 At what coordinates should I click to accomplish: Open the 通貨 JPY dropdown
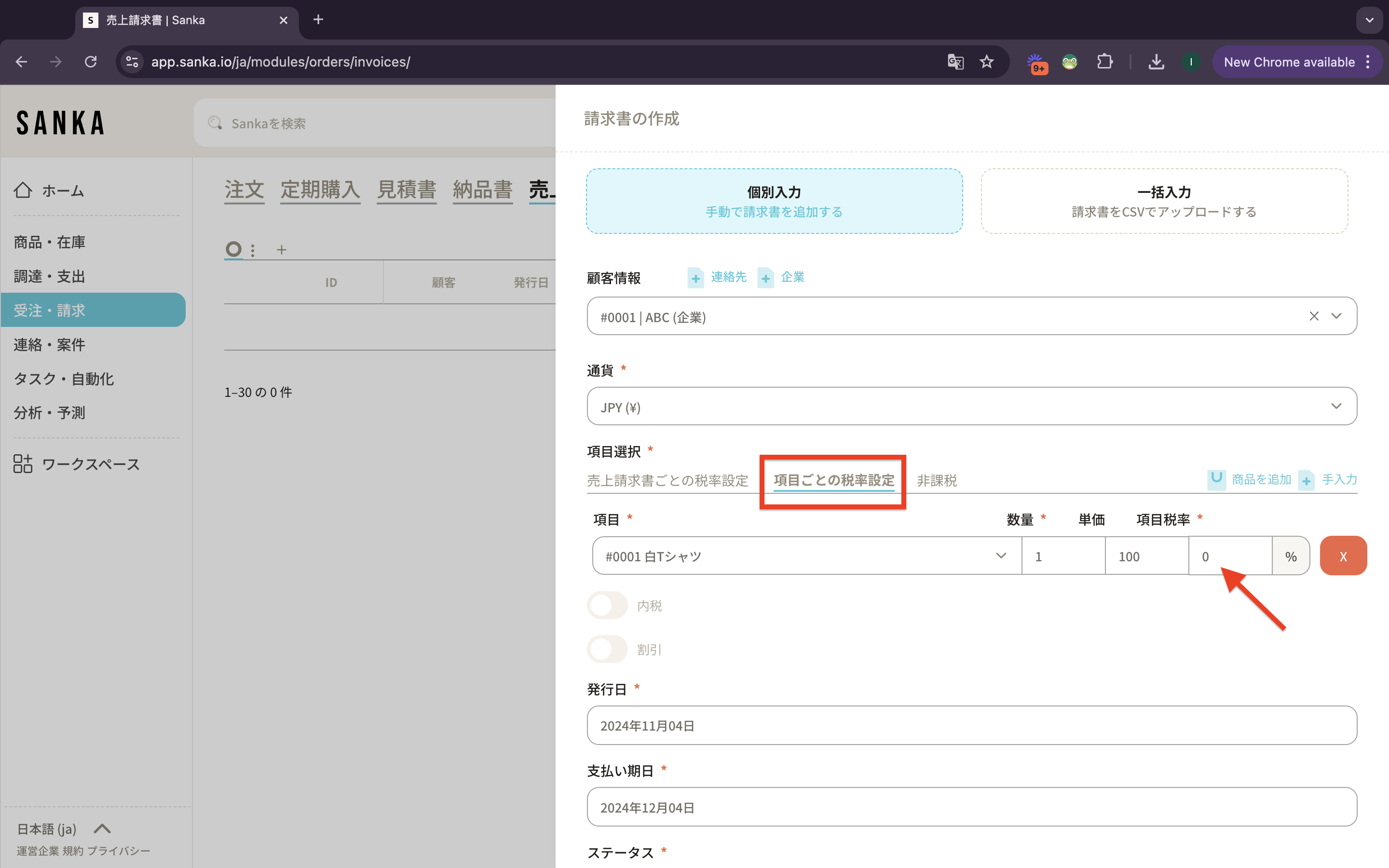(x=971, y=407)
